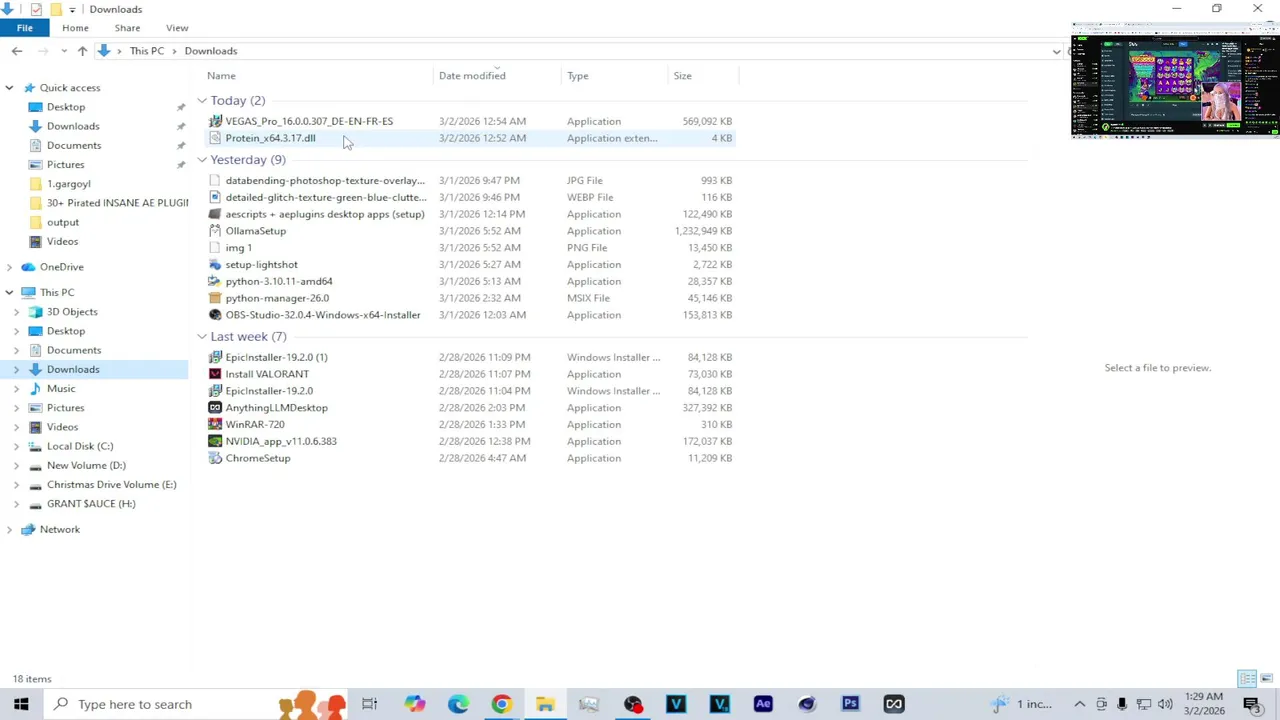
Task: Open Photoshop from the taskbar
Action: [850, 704]
